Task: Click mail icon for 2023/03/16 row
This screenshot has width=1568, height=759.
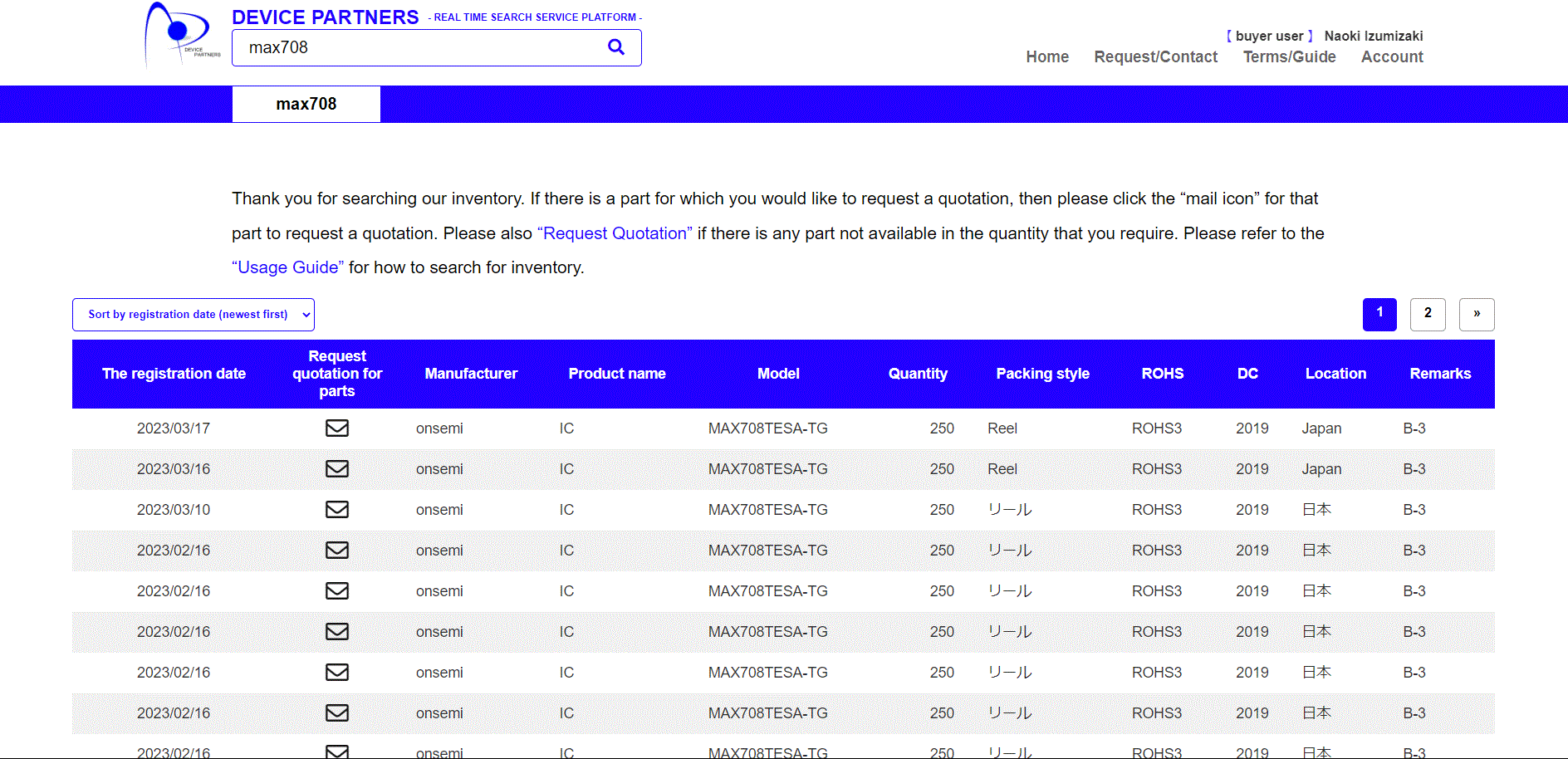Action: click(336, 469)
